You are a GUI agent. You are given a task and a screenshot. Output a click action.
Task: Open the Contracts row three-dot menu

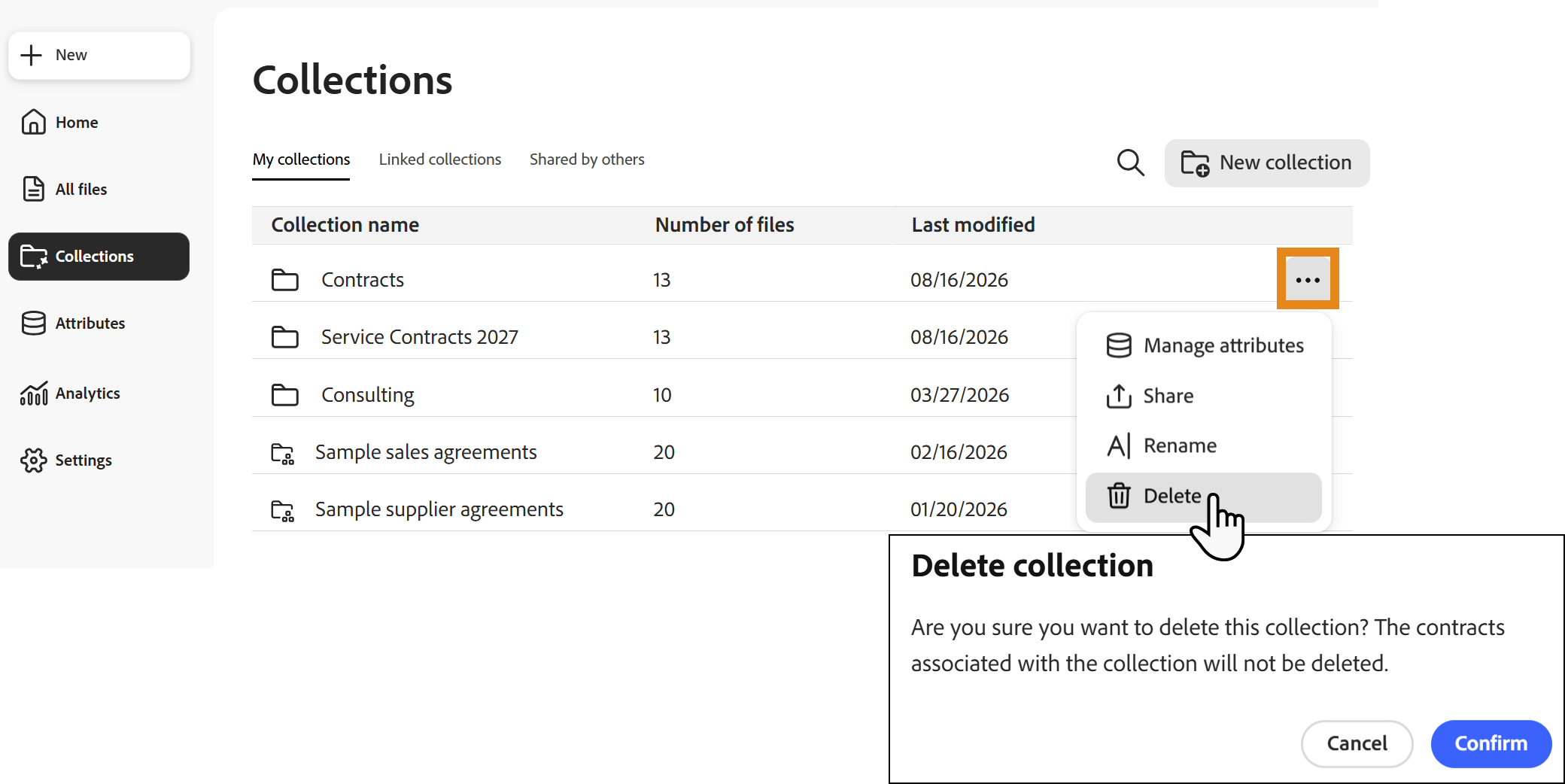click(1308, 280)
